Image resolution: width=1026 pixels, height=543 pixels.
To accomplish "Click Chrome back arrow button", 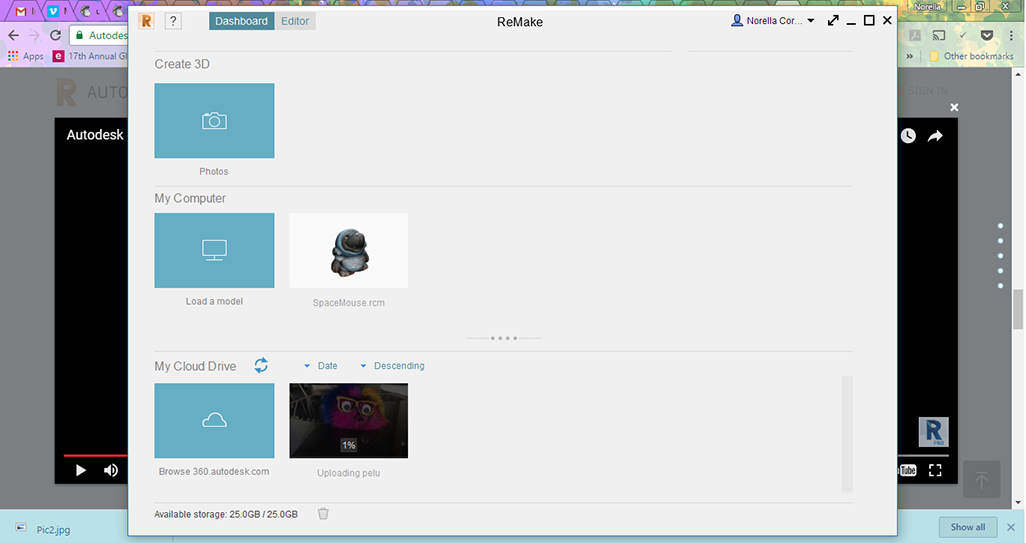I will [13, 35].
